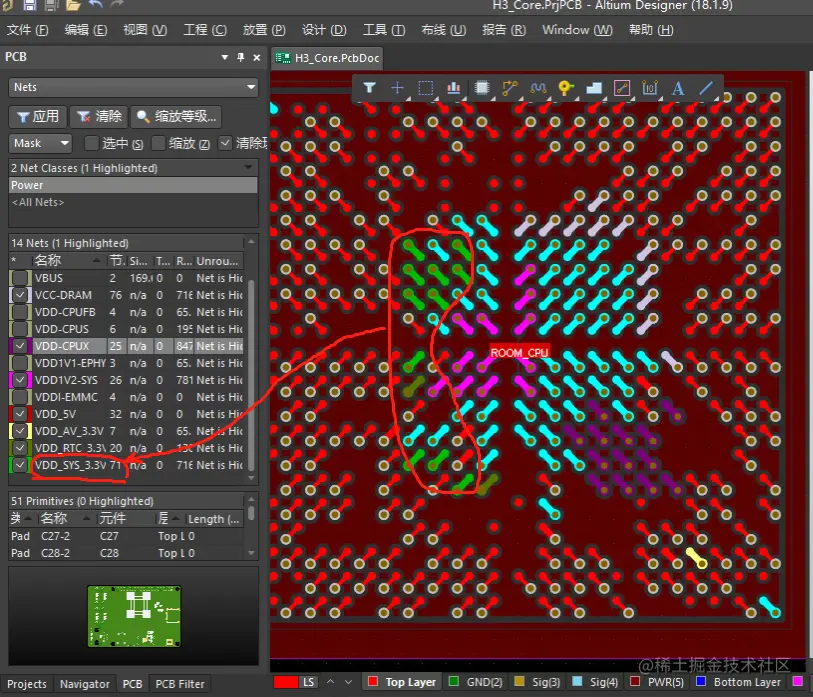Start interactive routing tool
This screenshot has width=813, height=697.
[x=510, y=88]
